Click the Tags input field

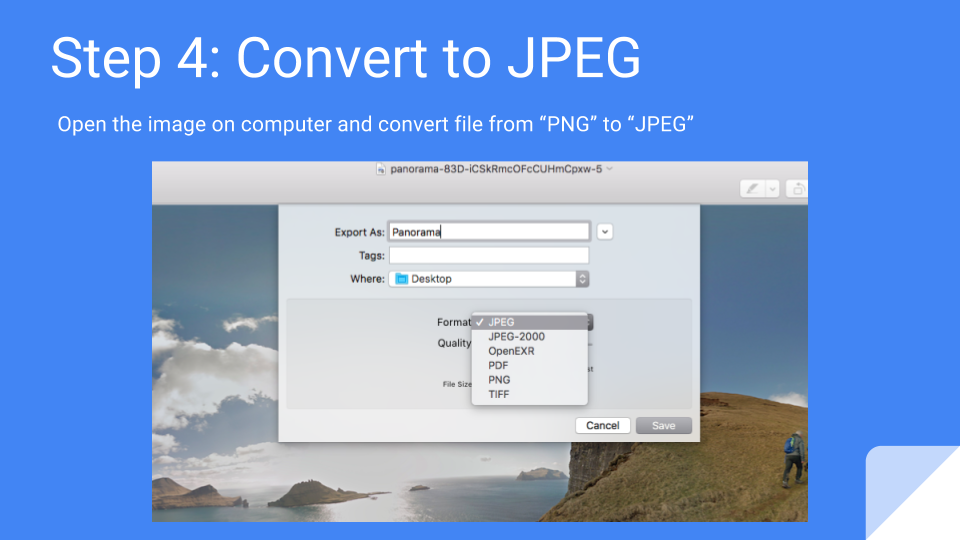(488, 256)
